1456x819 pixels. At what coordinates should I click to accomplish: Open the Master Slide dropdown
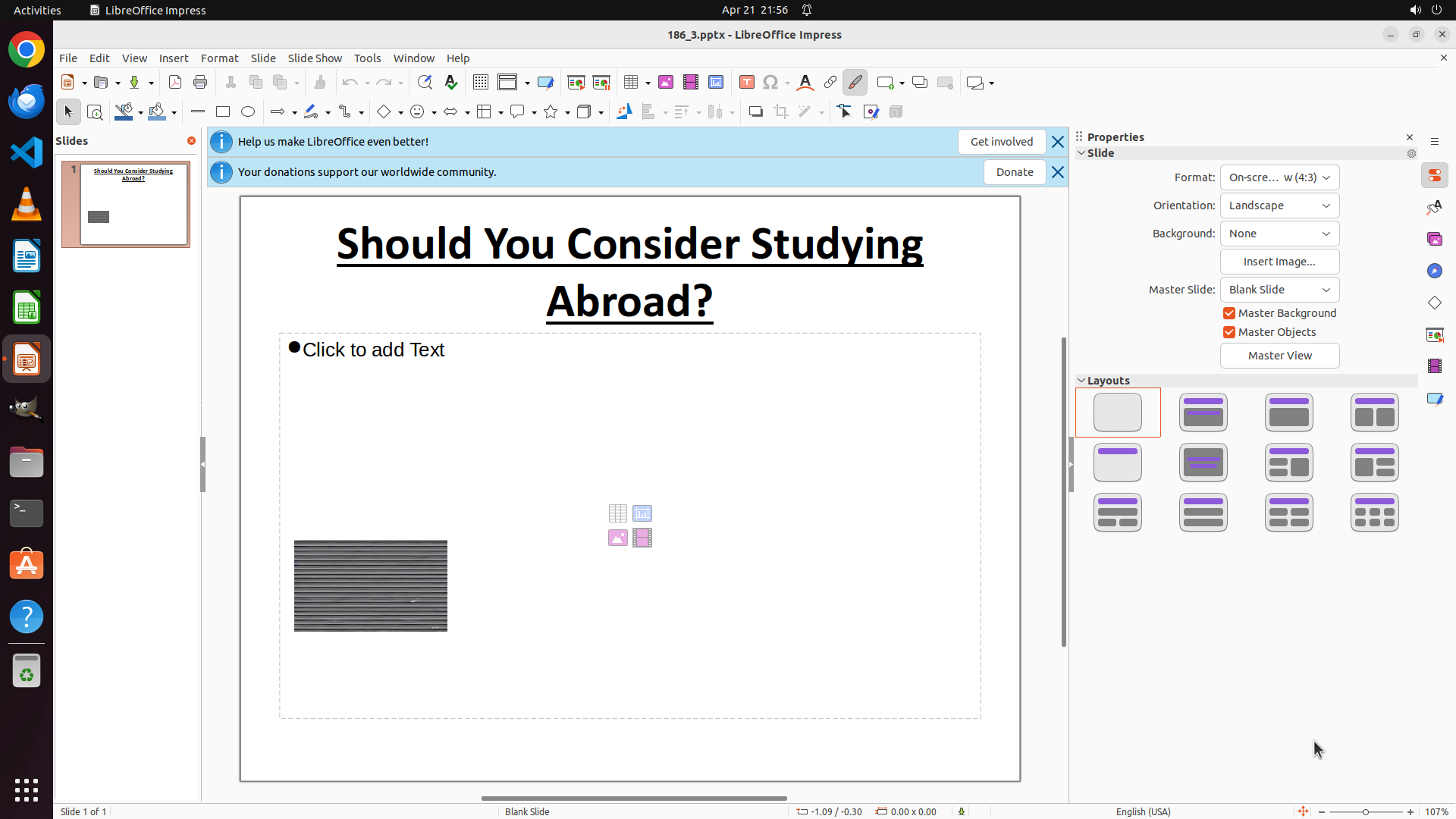(1279, 290)
